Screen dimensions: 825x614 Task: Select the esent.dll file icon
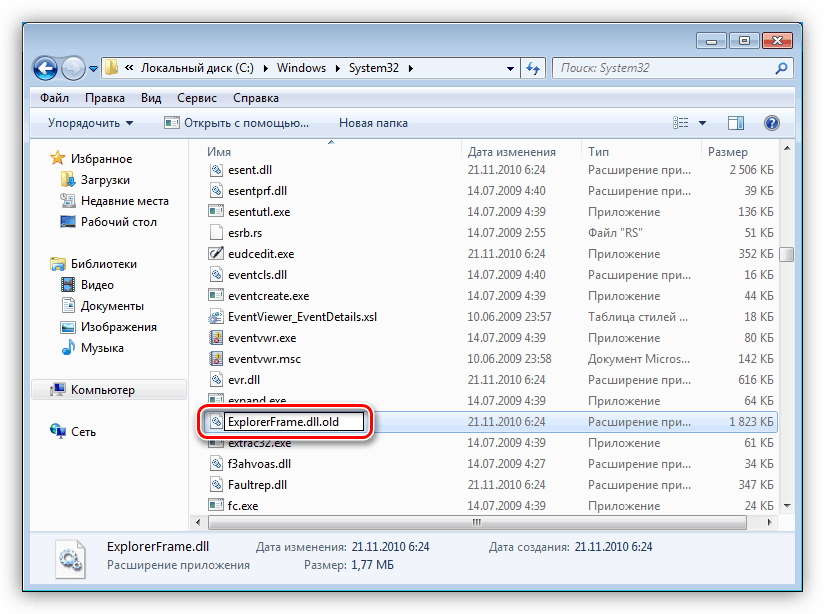[x=216, y=170]
